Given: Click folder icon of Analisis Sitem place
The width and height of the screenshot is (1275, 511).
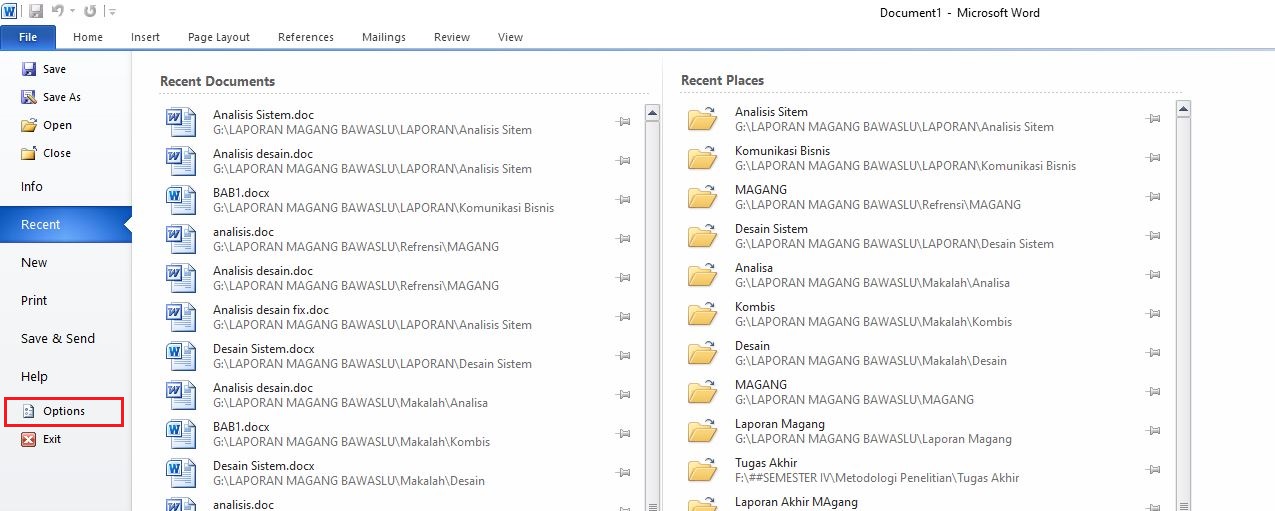Looking at the screenshot, I should [703, 120].
